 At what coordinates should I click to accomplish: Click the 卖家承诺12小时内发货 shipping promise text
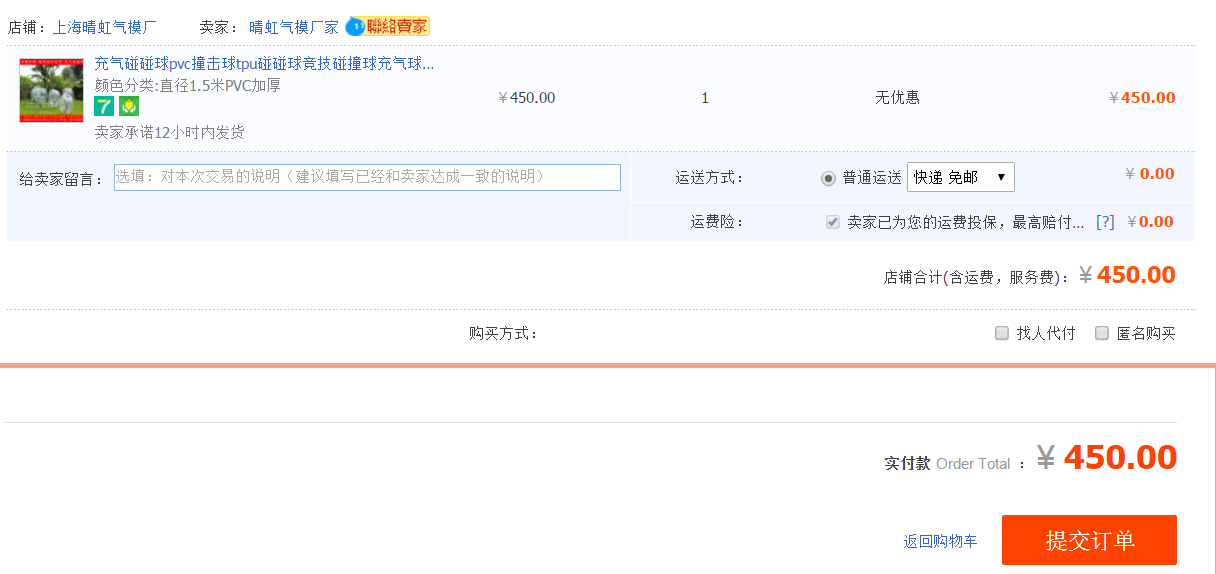(169, 132)
